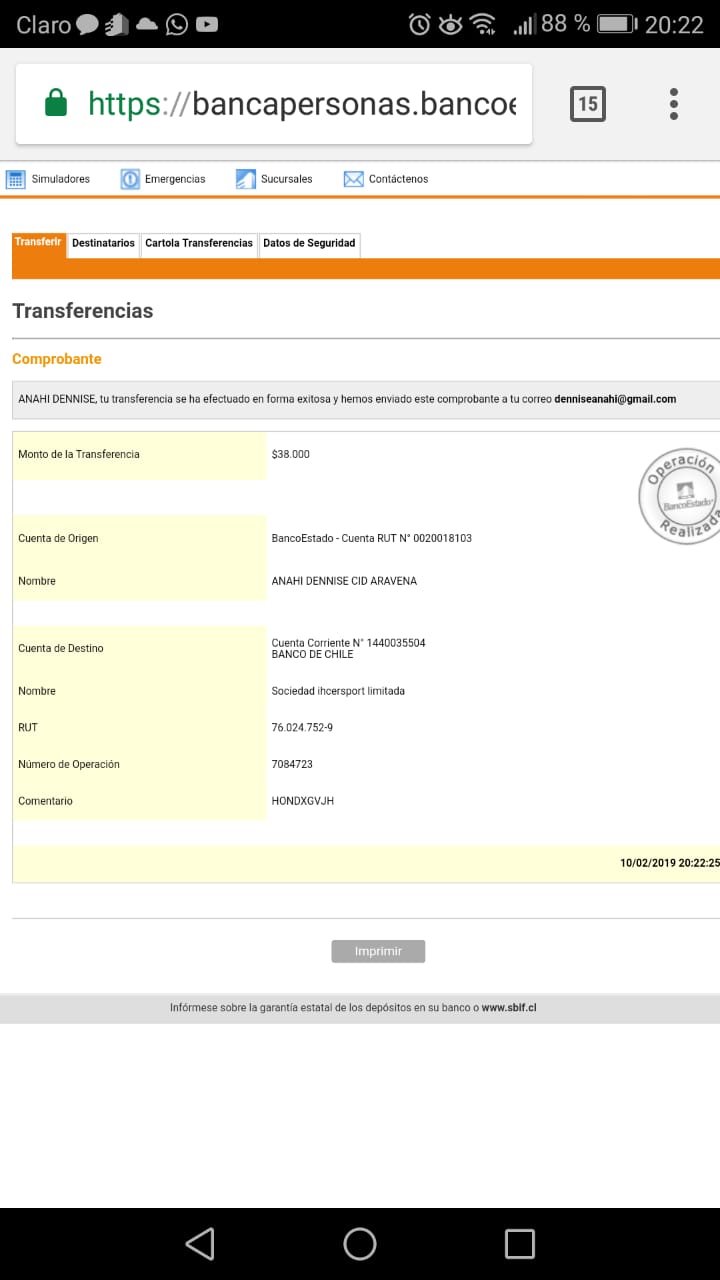Click the RUT value 76.024.752-9
Viewport: 720px width, 1280px height.
point(302,728)
